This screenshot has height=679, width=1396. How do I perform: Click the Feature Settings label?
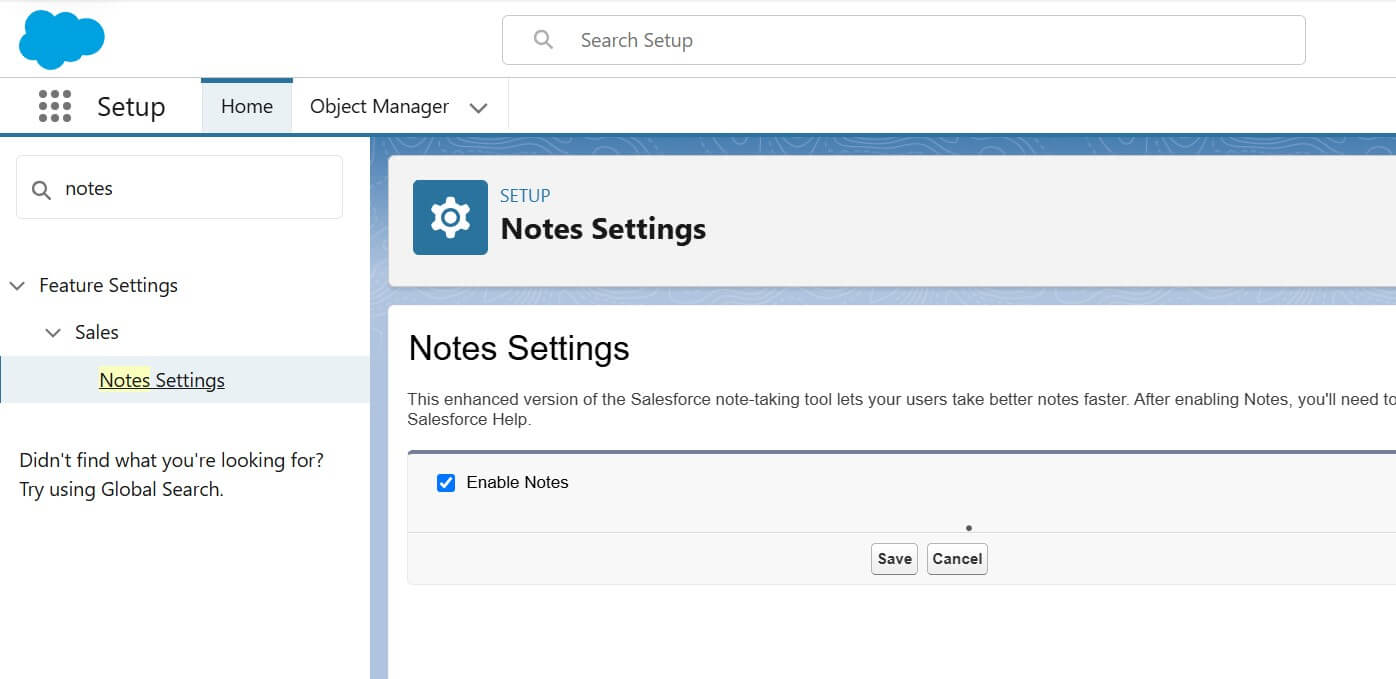pos(108,285)
